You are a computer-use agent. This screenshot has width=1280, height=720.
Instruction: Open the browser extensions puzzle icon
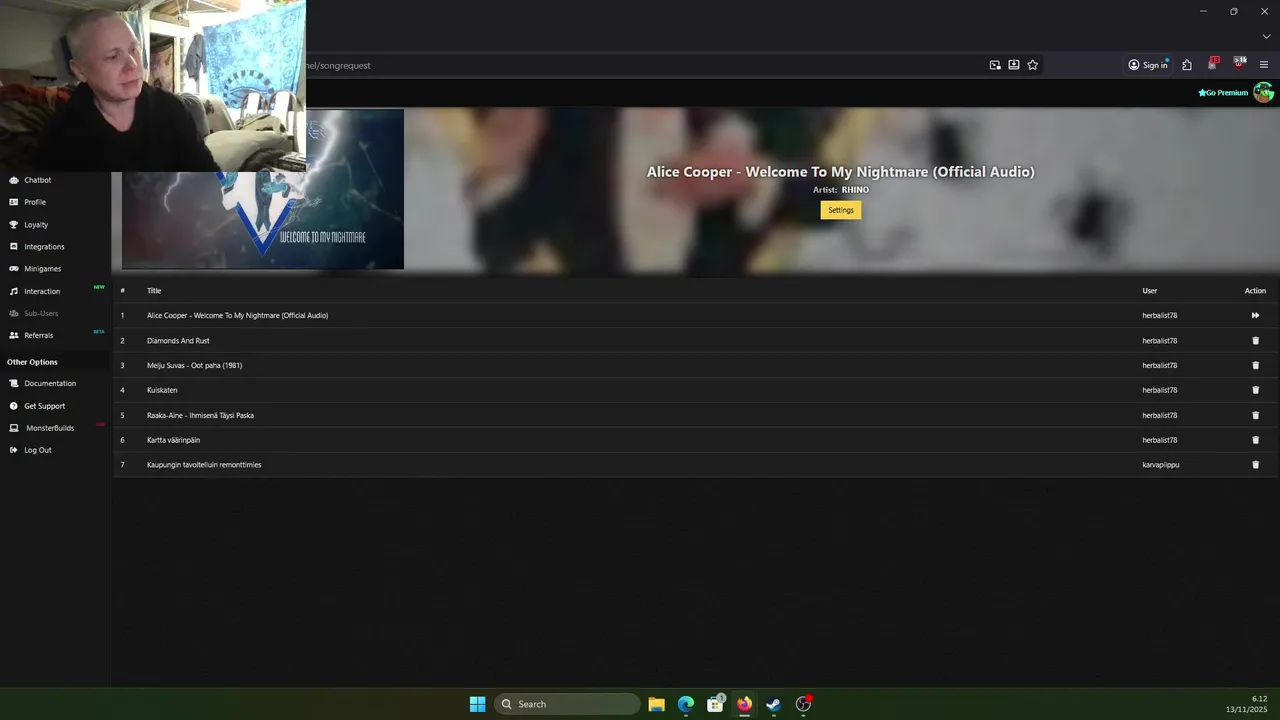pos(1187,65)
